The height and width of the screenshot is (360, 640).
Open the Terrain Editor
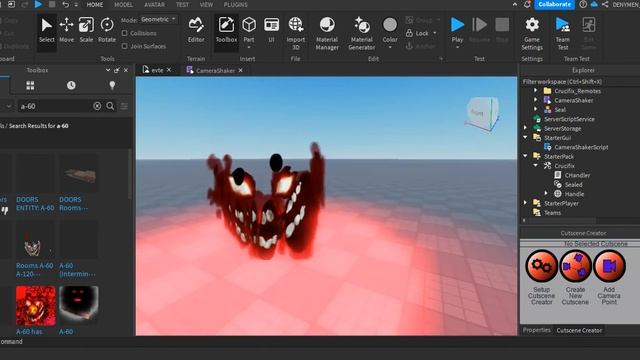(x=196, y=30)
